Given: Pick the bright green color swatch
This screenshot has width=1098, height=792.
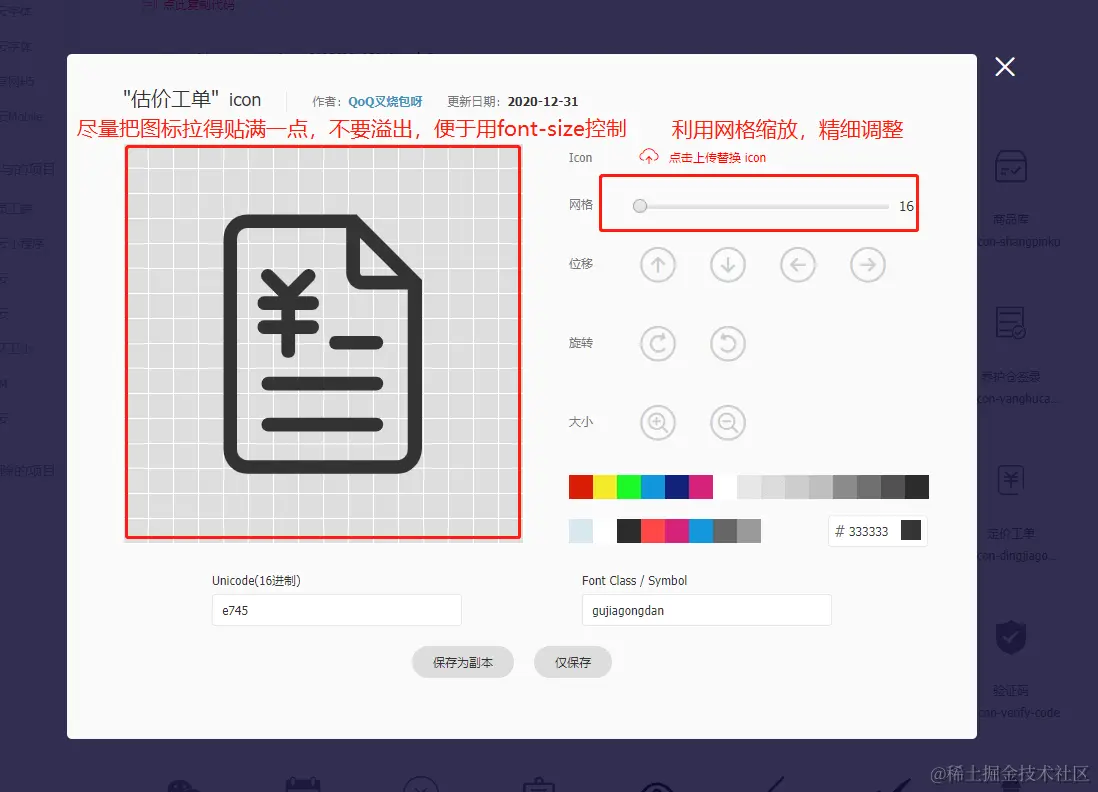Looking at the screenshot, I should (x=629, y=487).
